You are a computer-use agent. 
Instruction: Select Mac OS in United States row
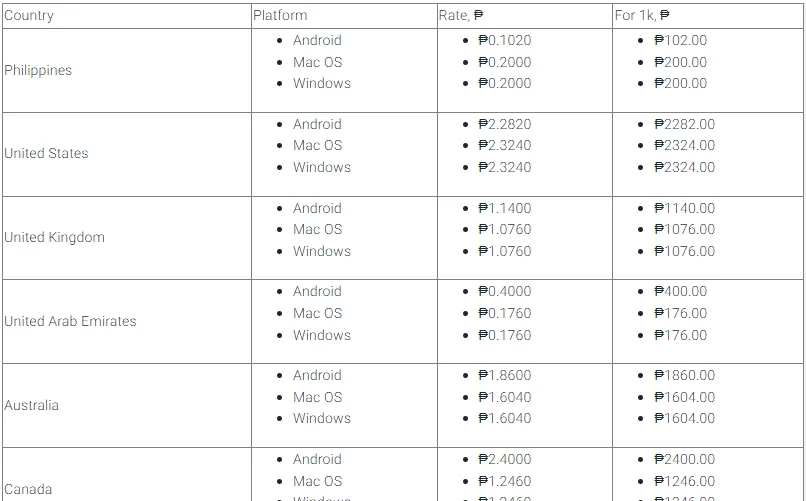[x=318, y=145]
